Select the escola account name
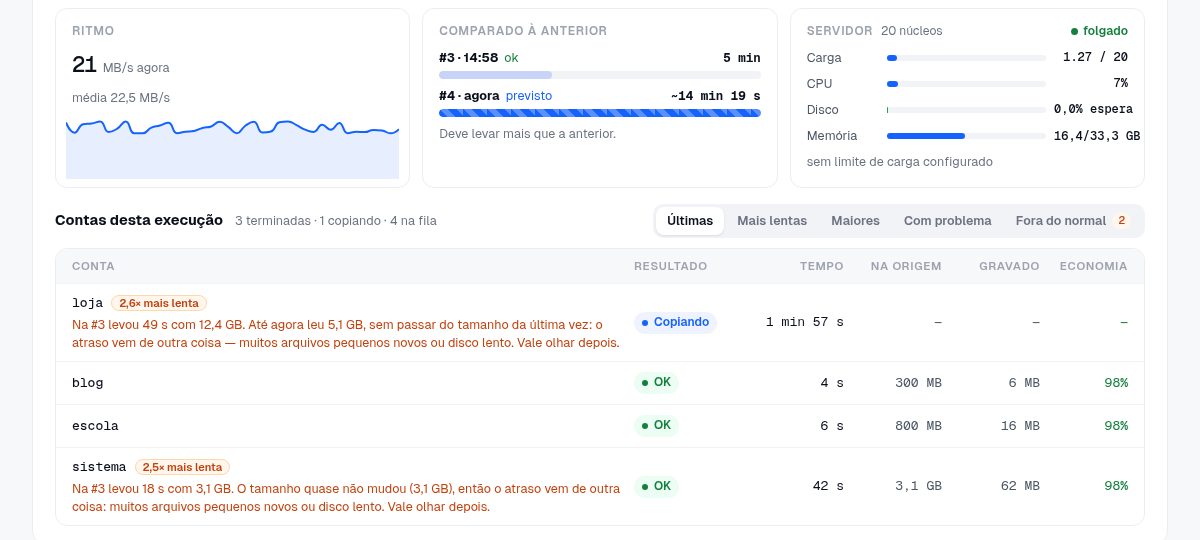Image resolution: width=1200 pixels, height=540 pixels. pyautogui.click(x=95, y=426)
